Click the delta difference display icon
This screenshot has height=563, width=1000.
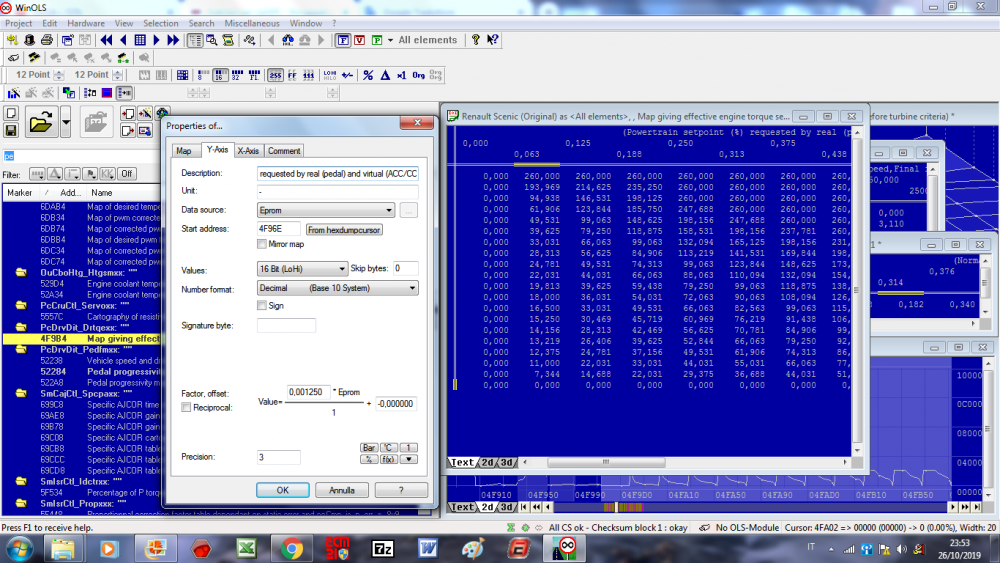coord(385,75)
